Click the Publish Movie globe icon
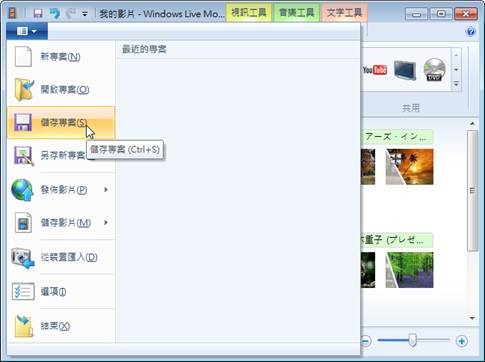The height and width of the screenshot is (362, 485). pyautogui.click(x=22, y=190)
